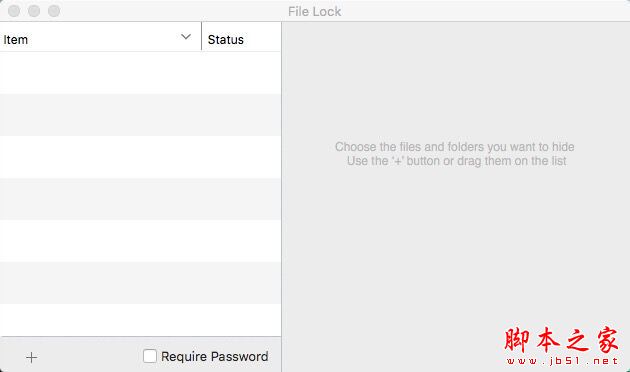Image resolution: width=630 pixels, height=372 pixels.
Task: Select the last row above the plus button
Action: tap(140, 320)
